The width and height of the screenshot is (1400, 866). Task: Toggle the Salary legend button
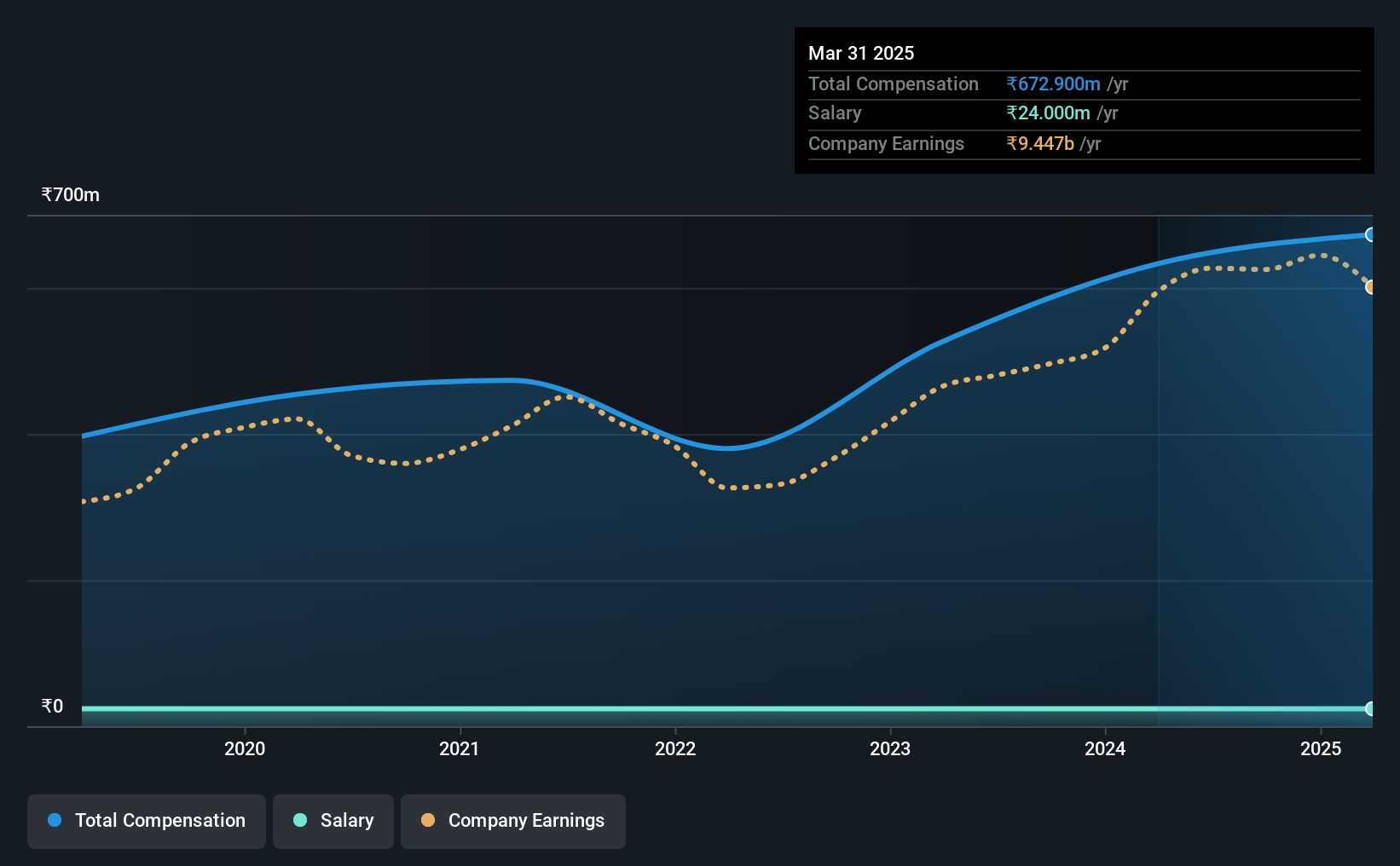333,821
